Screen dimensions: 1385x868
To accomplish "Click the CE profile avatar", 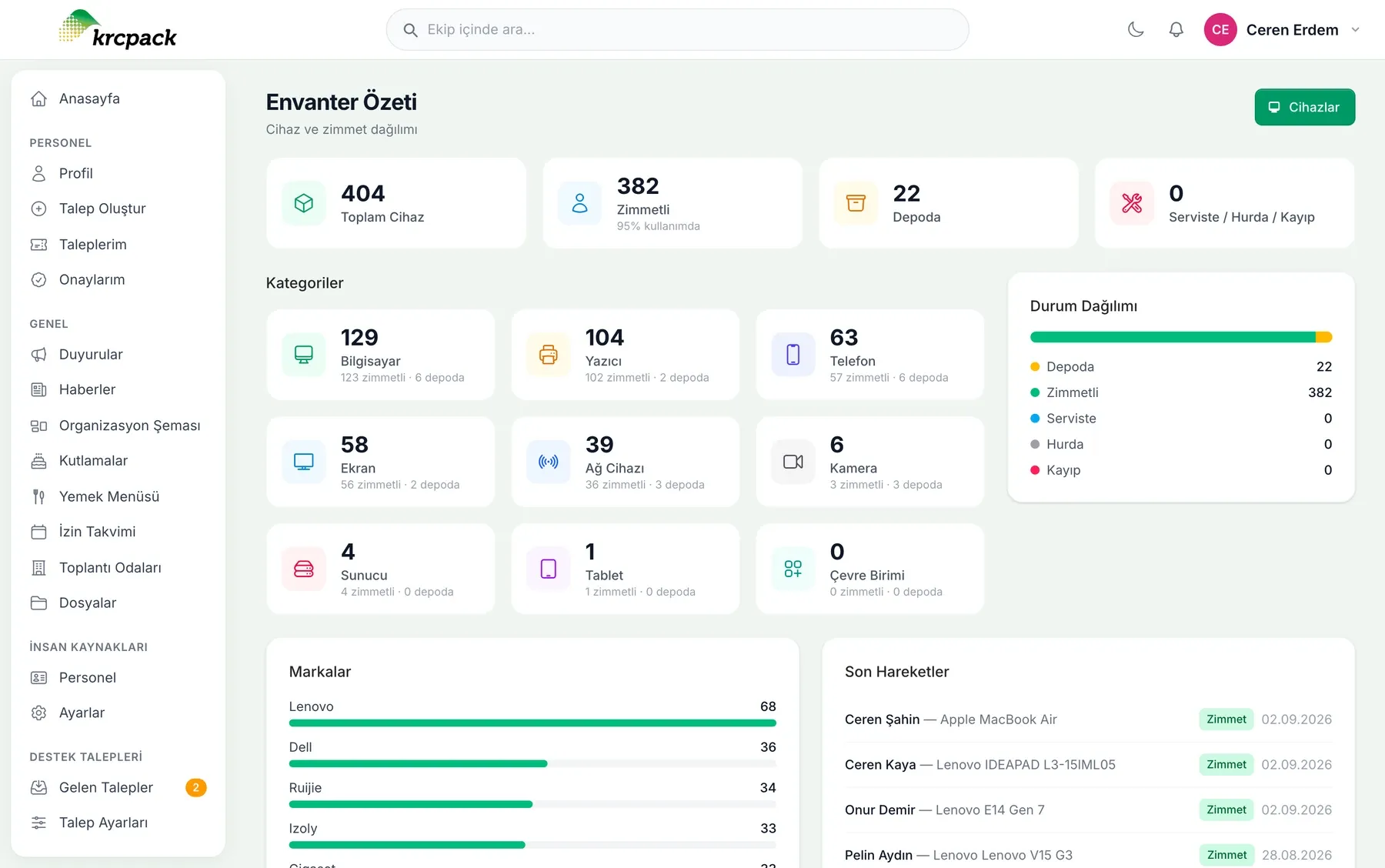I will (1220, 30).
